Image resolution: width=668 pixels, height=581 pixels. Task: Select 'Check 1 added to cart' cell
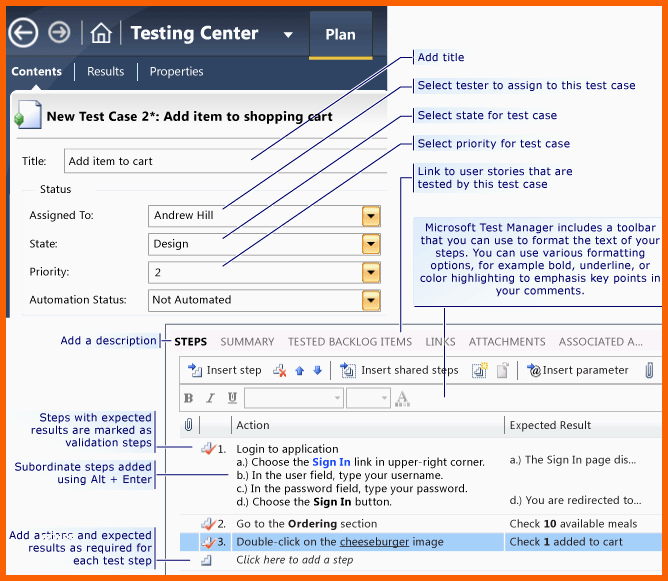(566, 542)
